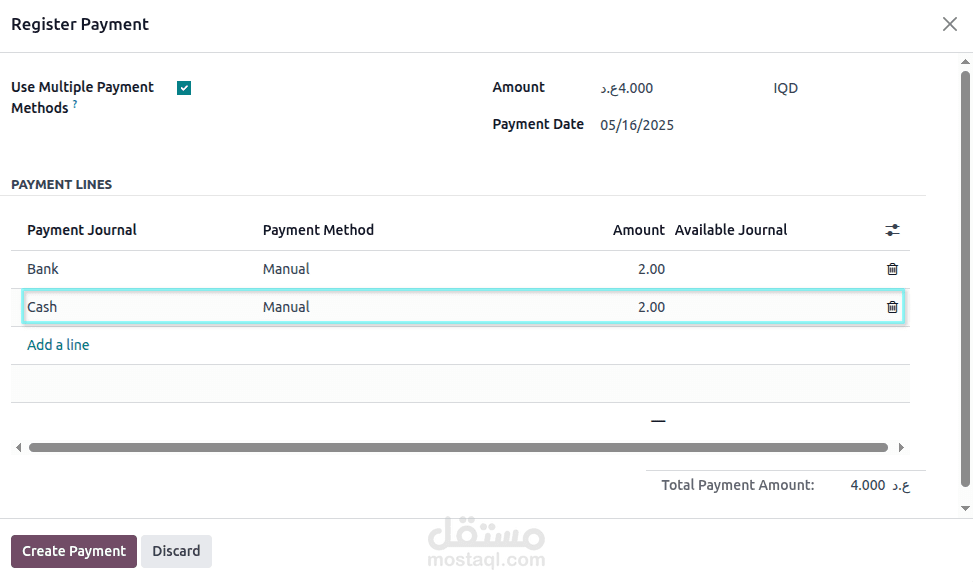Sort by Amount column header
Viewport: 973px width, 582px height.
638,230
